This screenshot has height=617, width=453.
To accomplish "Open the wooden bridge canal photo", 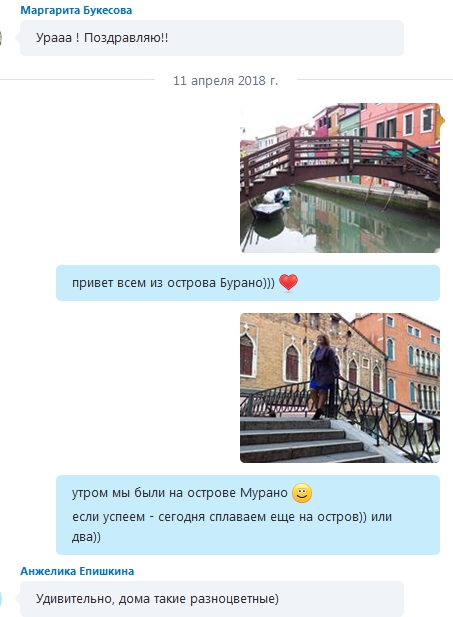I will pos(340,177).
